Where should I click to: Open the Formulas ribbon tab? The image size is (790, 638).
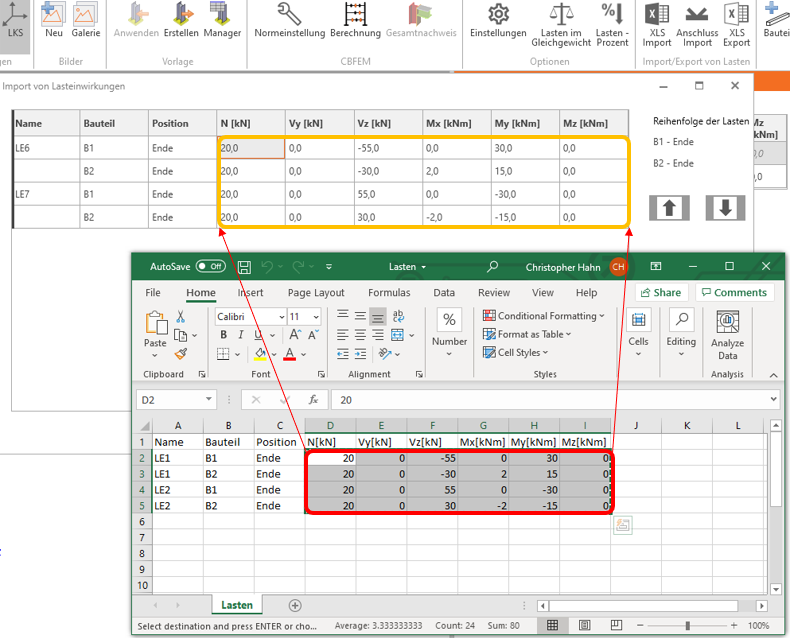(389, 293)
